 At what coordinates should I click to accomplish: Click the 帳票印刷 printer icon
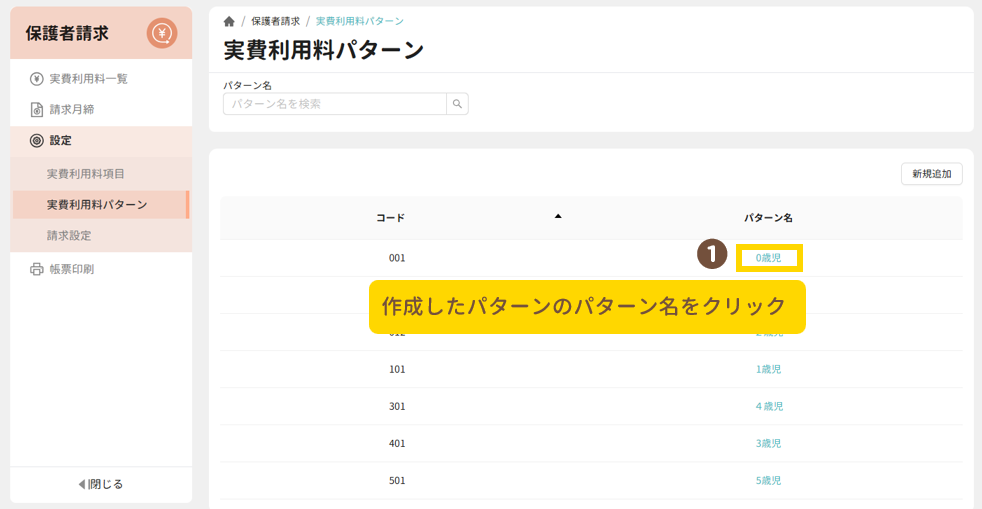[37, 269]
